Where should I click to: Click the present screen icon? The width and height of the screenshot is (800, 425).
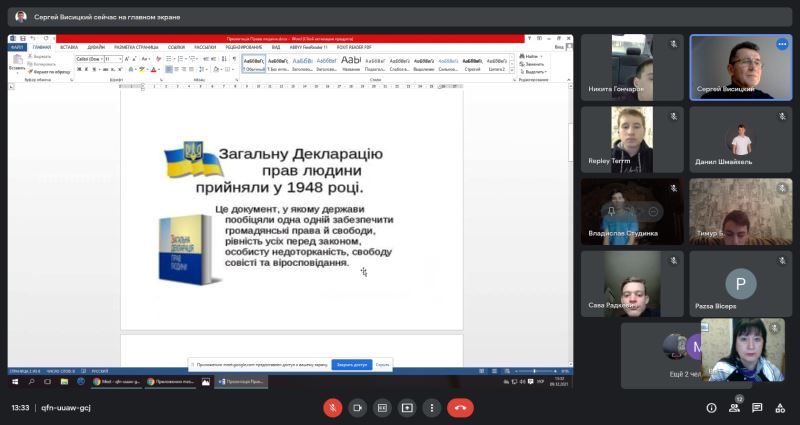click(407, 408)
